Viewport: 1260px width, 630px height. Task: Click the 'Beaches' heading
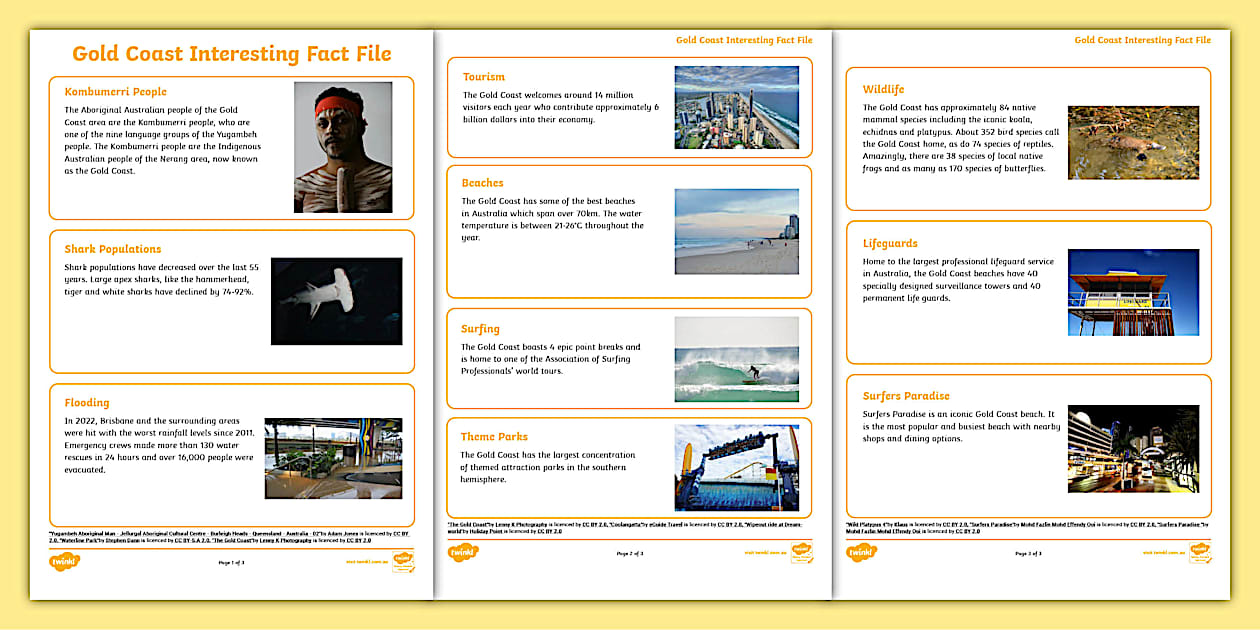[483, 183]
